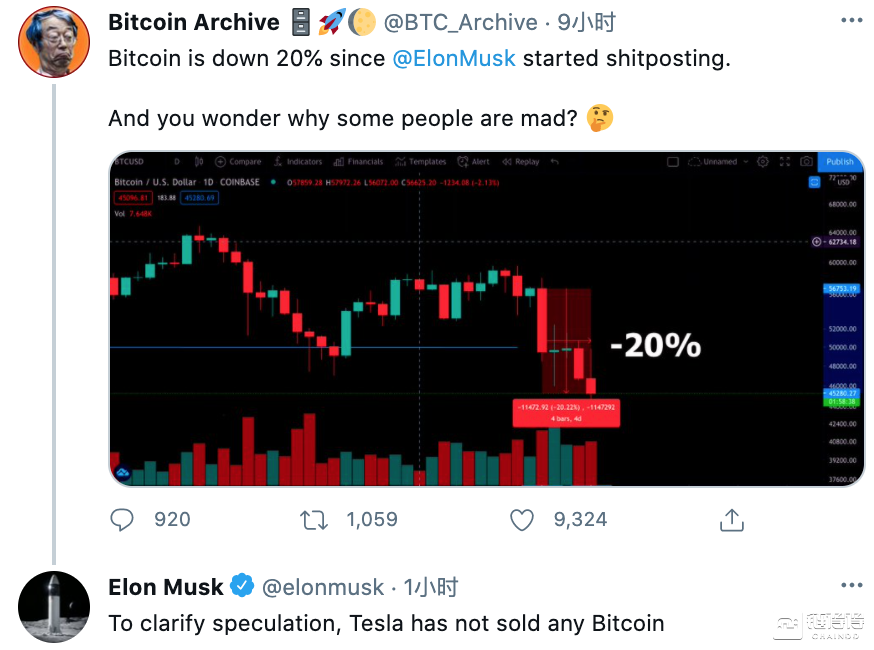Open Elon Musk's profile avatar
The width and height of the screenshot is (874, 650).
[54, 607]
